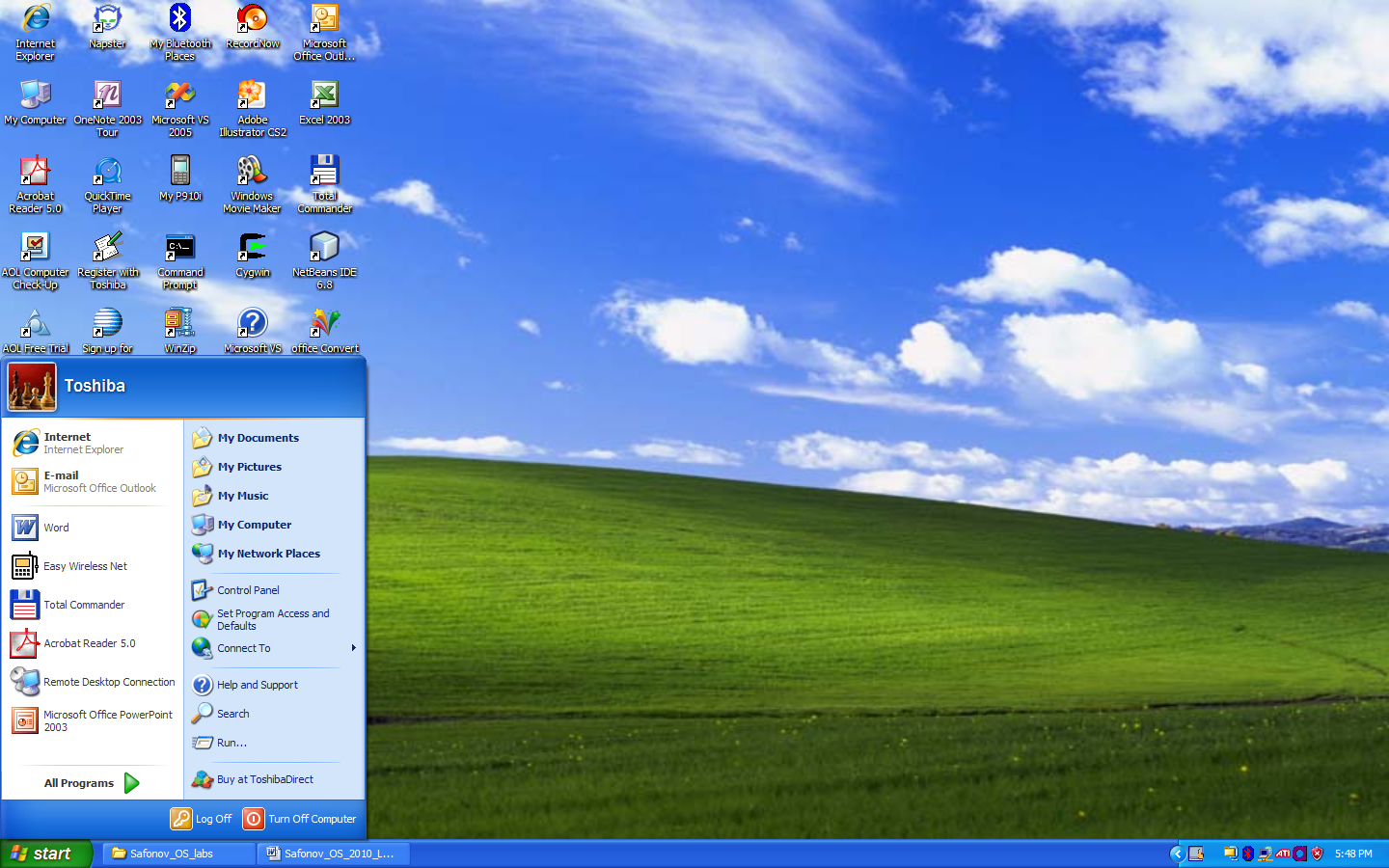Screen dimensions: 1389x868
Task: Open My Documents in Start menu
Action: (x=275, y=438)
